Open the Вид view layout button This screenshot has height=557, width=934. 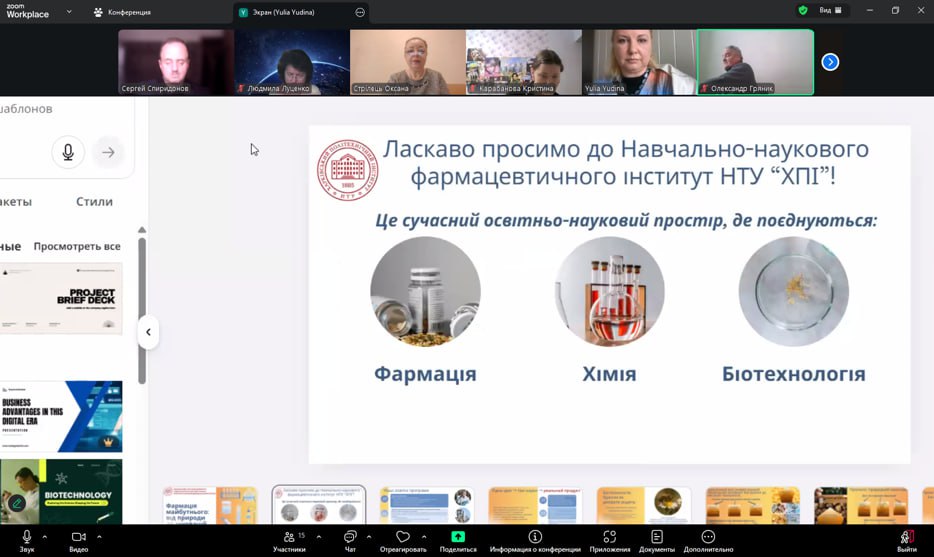pyautogui.click(x=831, y=11)
